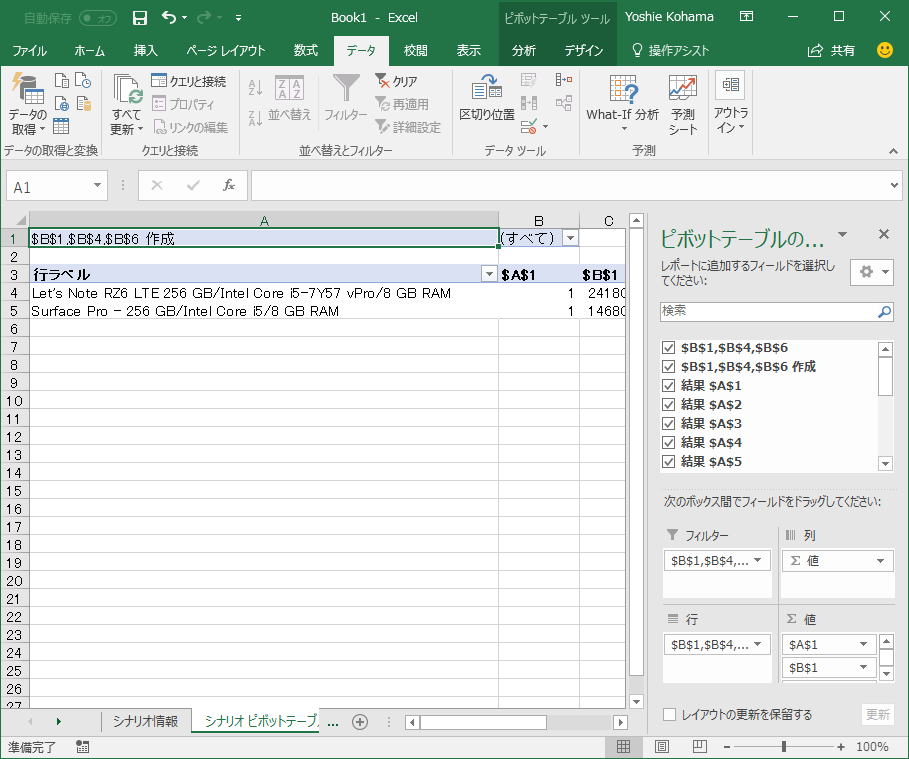The width and height of the screenshot is (909, 759).
Task: Enable レイアウトの更新を保留する checkbox
Action: (x=669, y=714)
